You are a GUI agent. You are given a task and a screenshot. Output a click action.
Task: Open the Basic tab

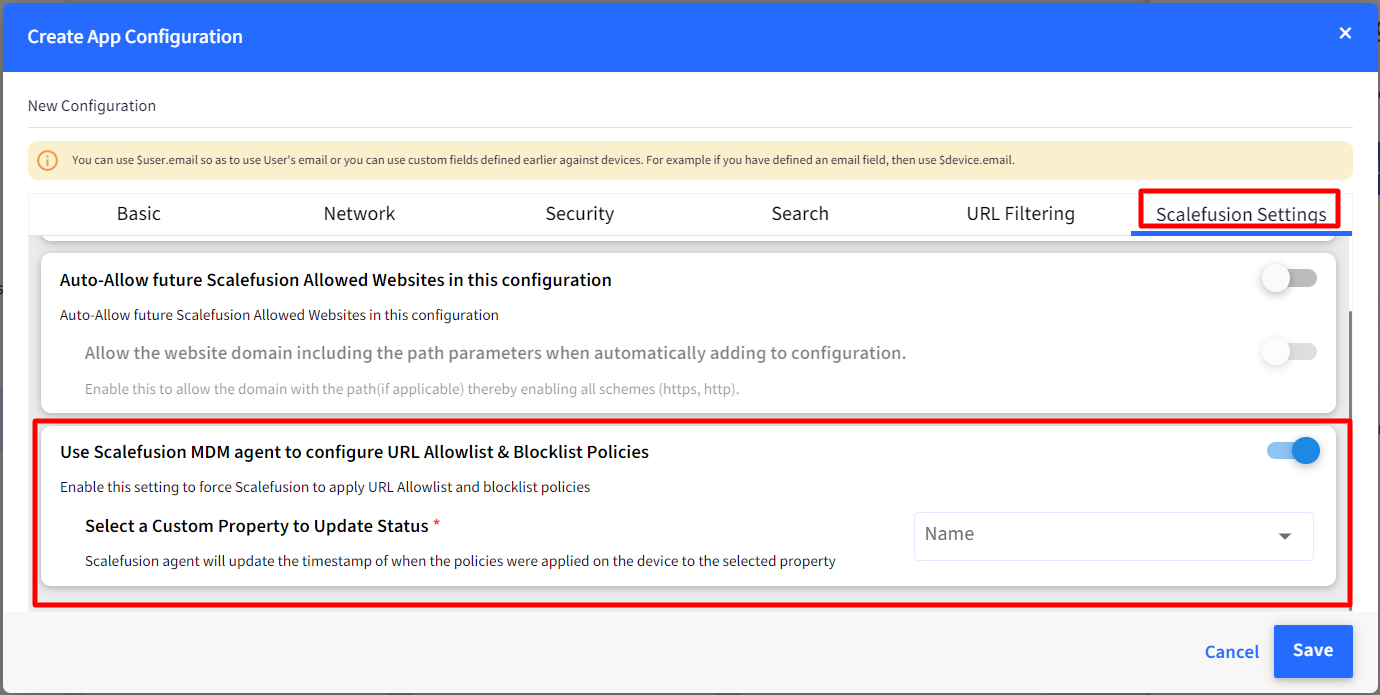point(139,214)
